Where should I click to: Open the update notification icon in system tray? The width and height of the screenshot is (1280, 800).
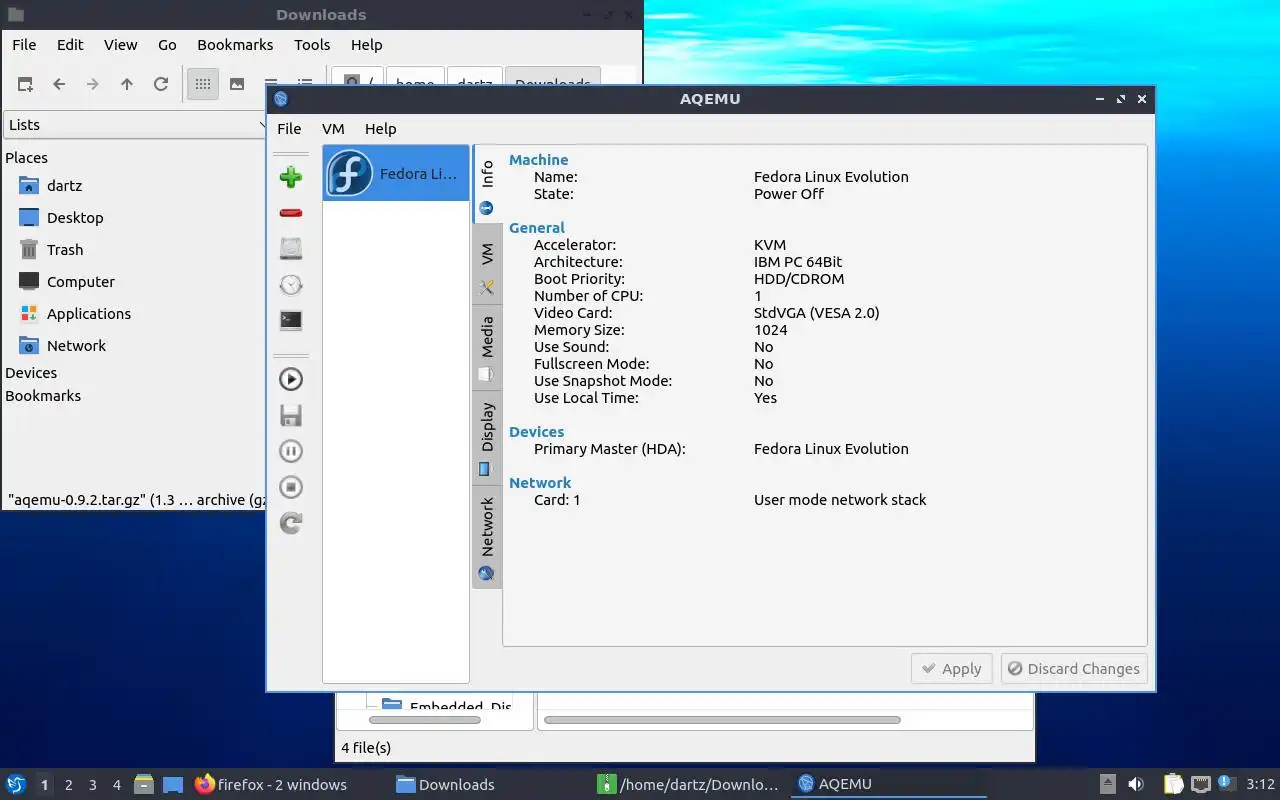click(x=1226, y=784)
